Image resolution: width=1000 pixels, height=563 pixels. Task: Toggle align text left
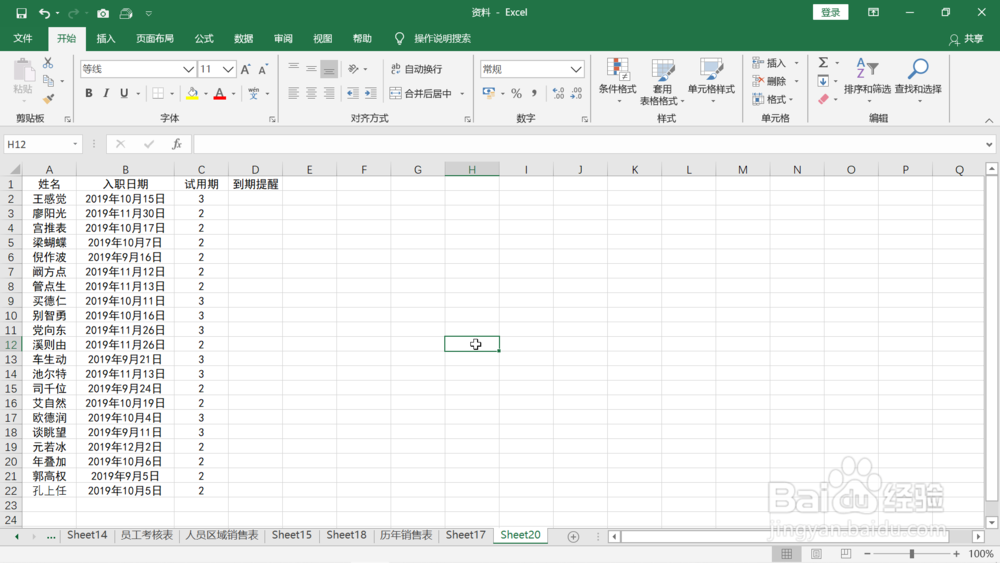pos(293,93)
